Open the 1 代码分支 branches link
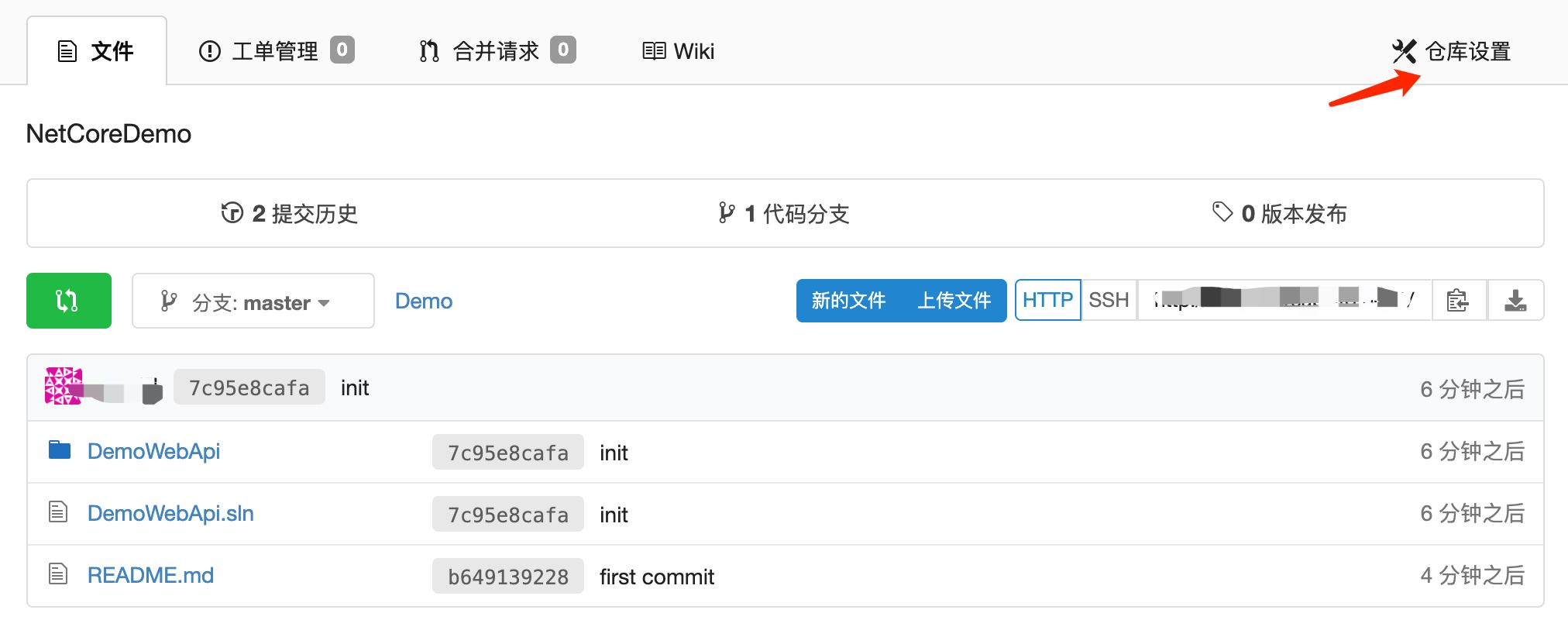Image resolution: width=1568 pixels, height=620 pixels. [x=784, y=214]
